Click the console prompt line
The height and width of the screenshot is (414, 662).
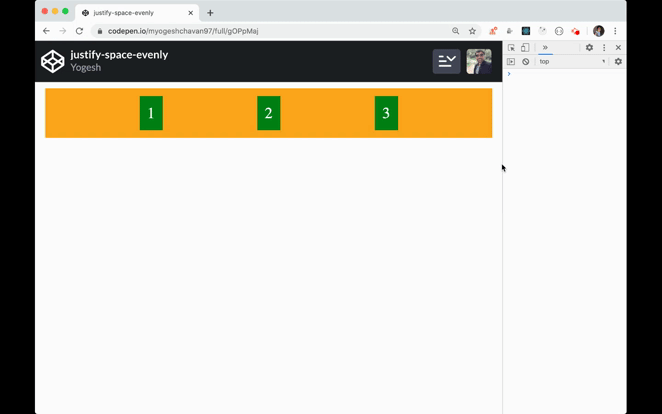(x=564, y=74)
